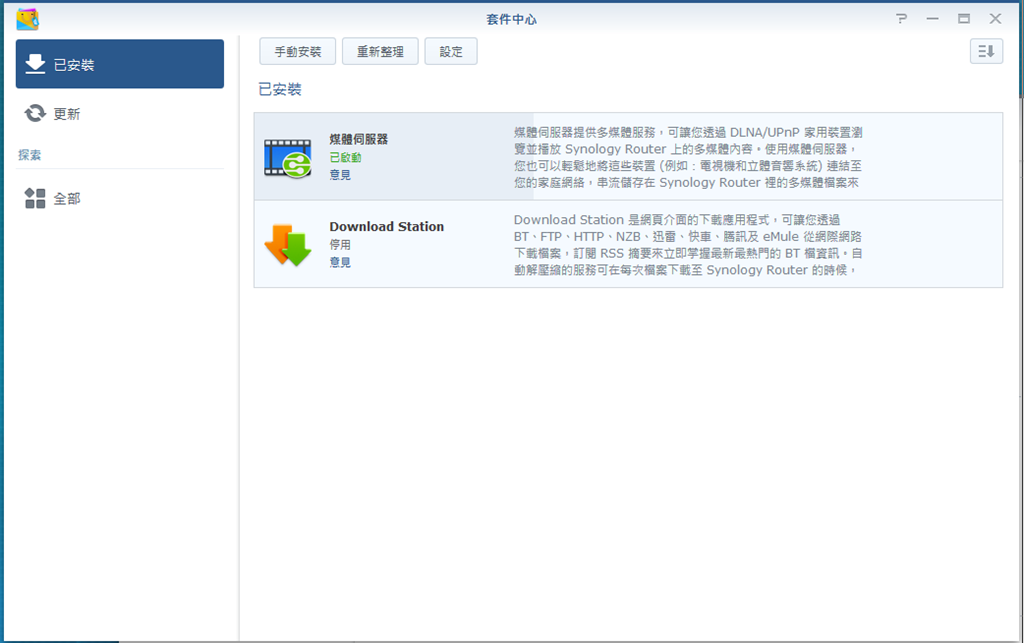Click the download arrow icon beside 已安裝

35,64
